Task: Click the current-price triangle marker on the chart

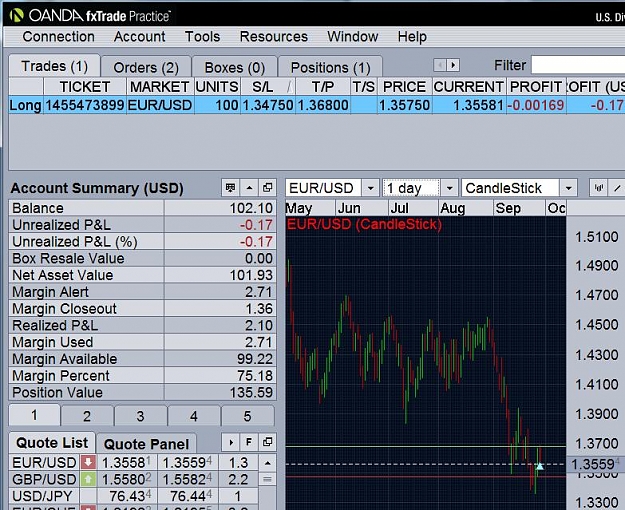Action: click(x=539, y=466)
